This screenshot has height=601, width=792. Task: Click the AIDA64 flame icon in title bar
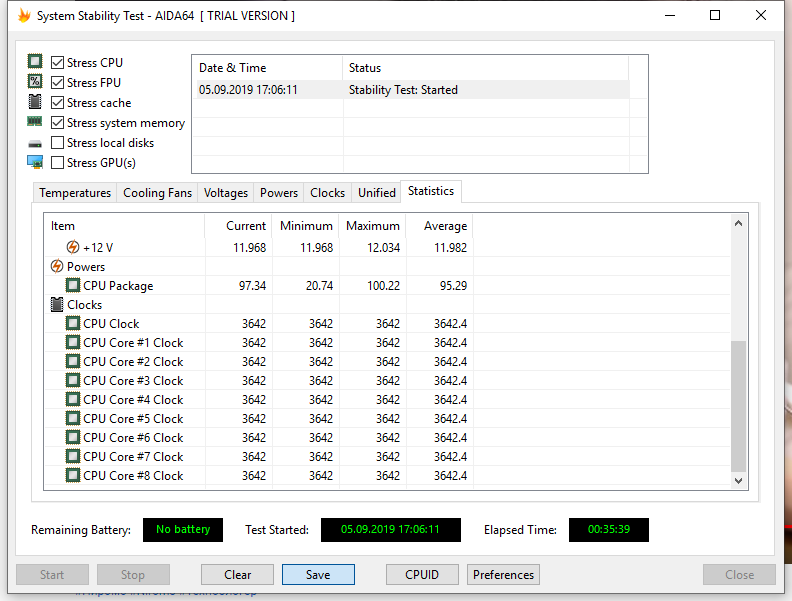coord(24,16)
